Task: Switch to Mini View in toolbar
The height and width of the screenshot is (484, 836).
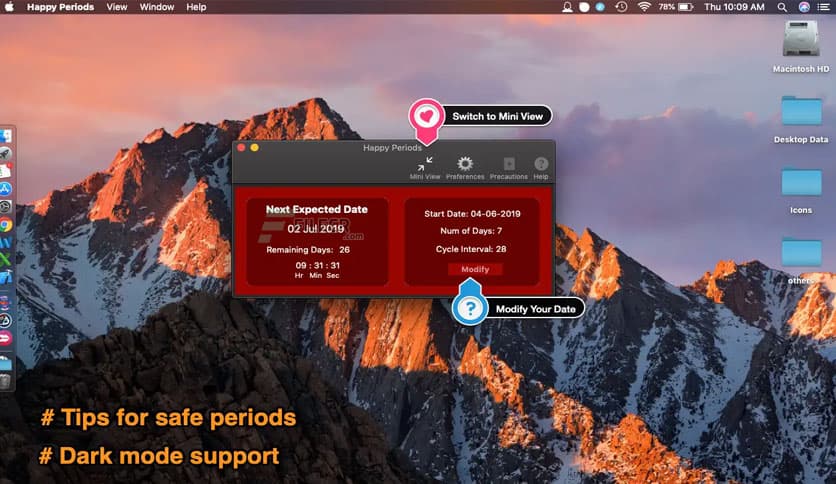Action: click(x=425, y=165)
